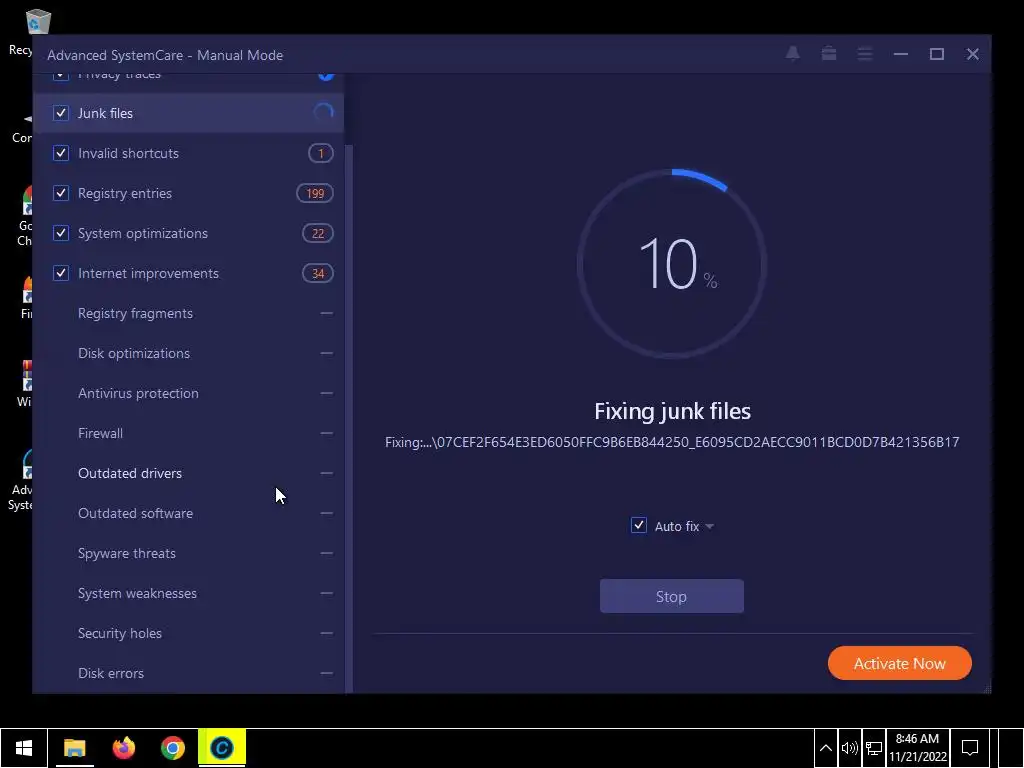Uncheck the System optimizations checkbox
The image size is (1024, 768).
point(61,233)
